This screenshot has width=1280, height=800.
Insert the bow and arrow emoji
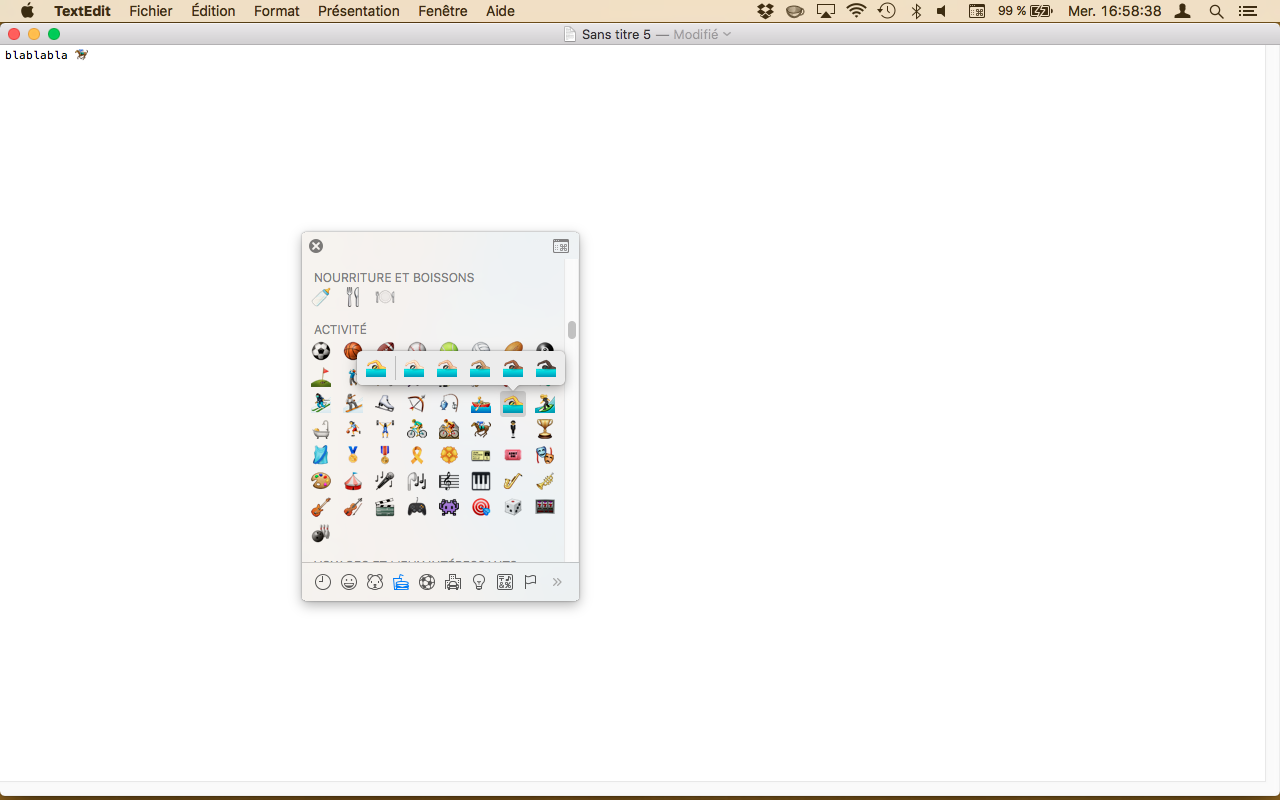click(417, 403)
